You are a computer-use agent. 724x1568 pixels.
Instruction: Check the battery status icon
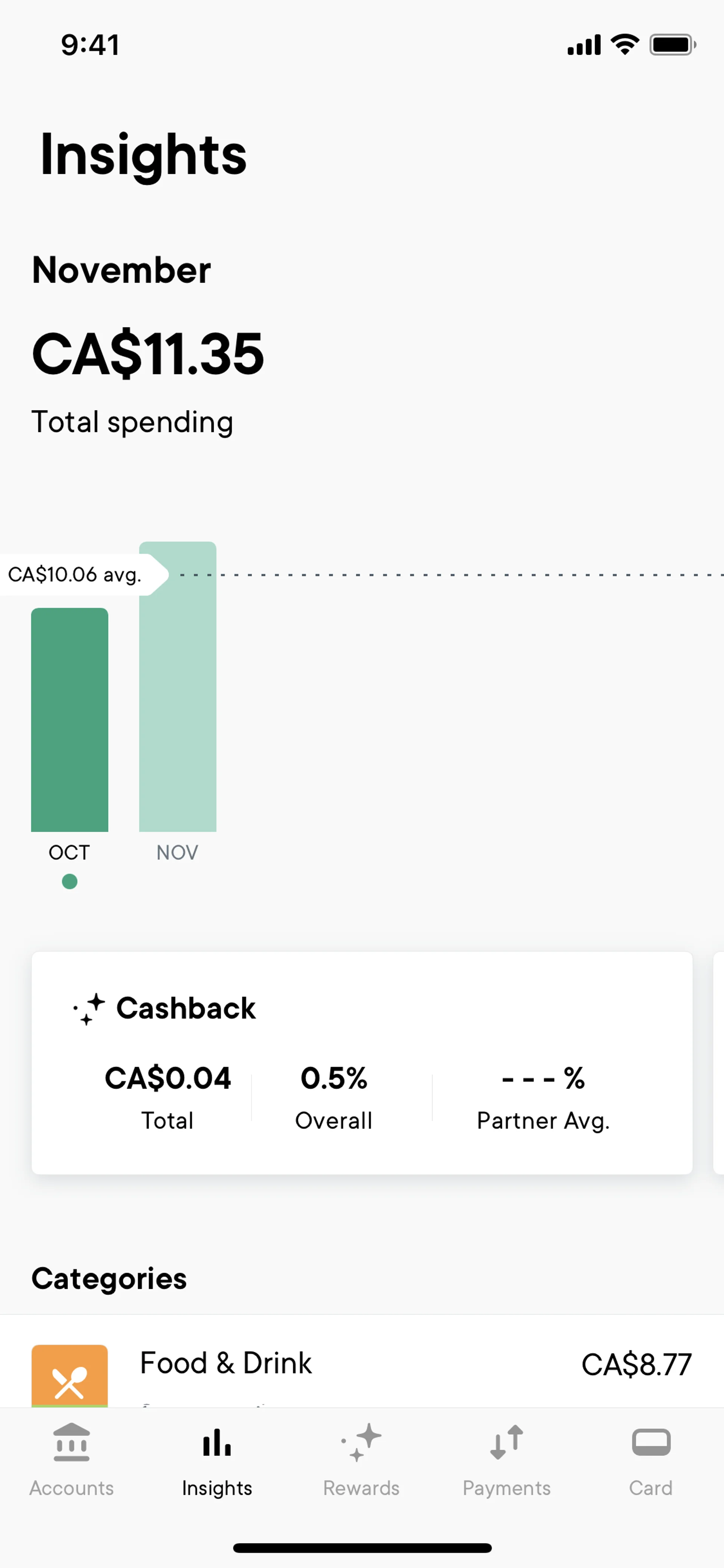pos(672,45)
